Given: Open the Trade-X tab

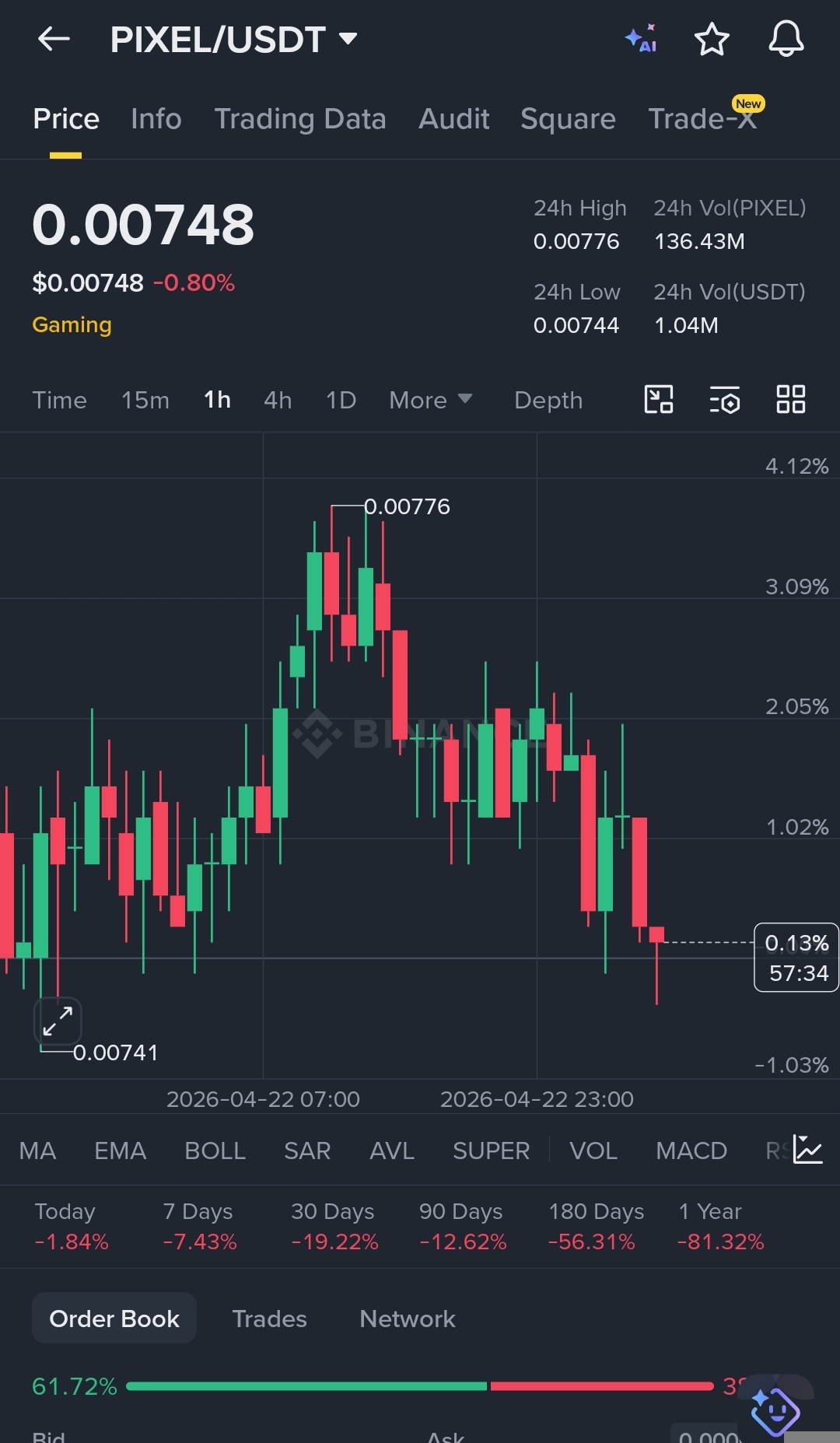Looking at the screenshot, I should click(703, 119).
